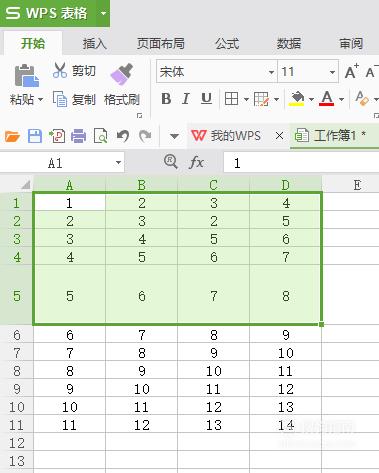Open the 公式 tab
This screenshot has width=379, height=473.
pyautogui.click(x=227, y=43)
